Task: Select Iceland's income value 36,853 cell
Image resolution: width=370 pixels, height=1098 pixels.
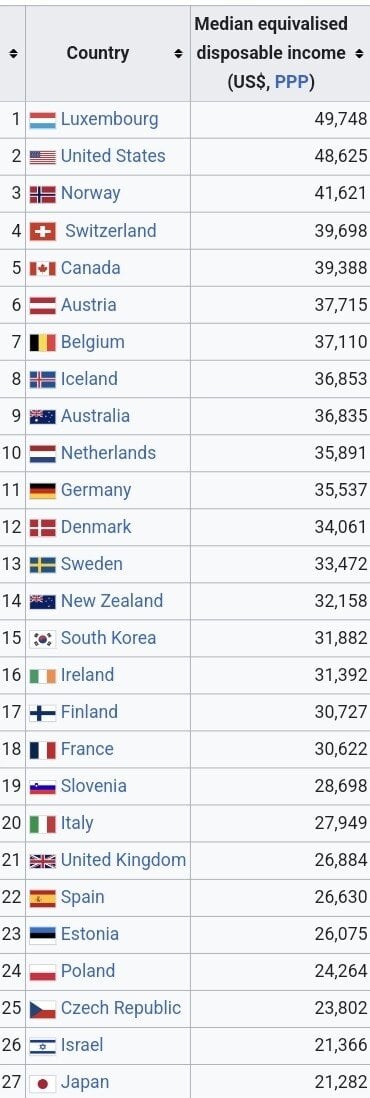Action: (x=280, y=379)
